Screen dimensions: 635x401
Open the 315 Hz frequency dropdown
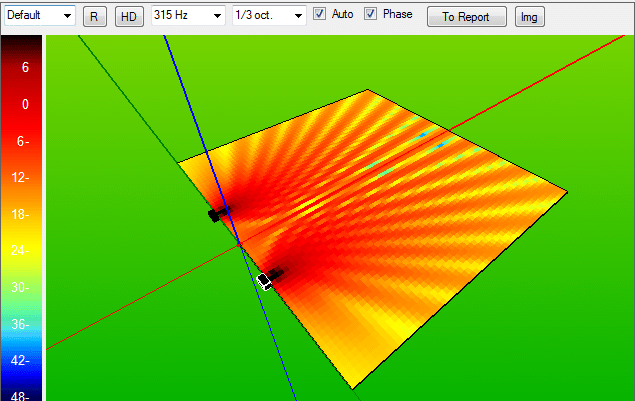(188, 16)
